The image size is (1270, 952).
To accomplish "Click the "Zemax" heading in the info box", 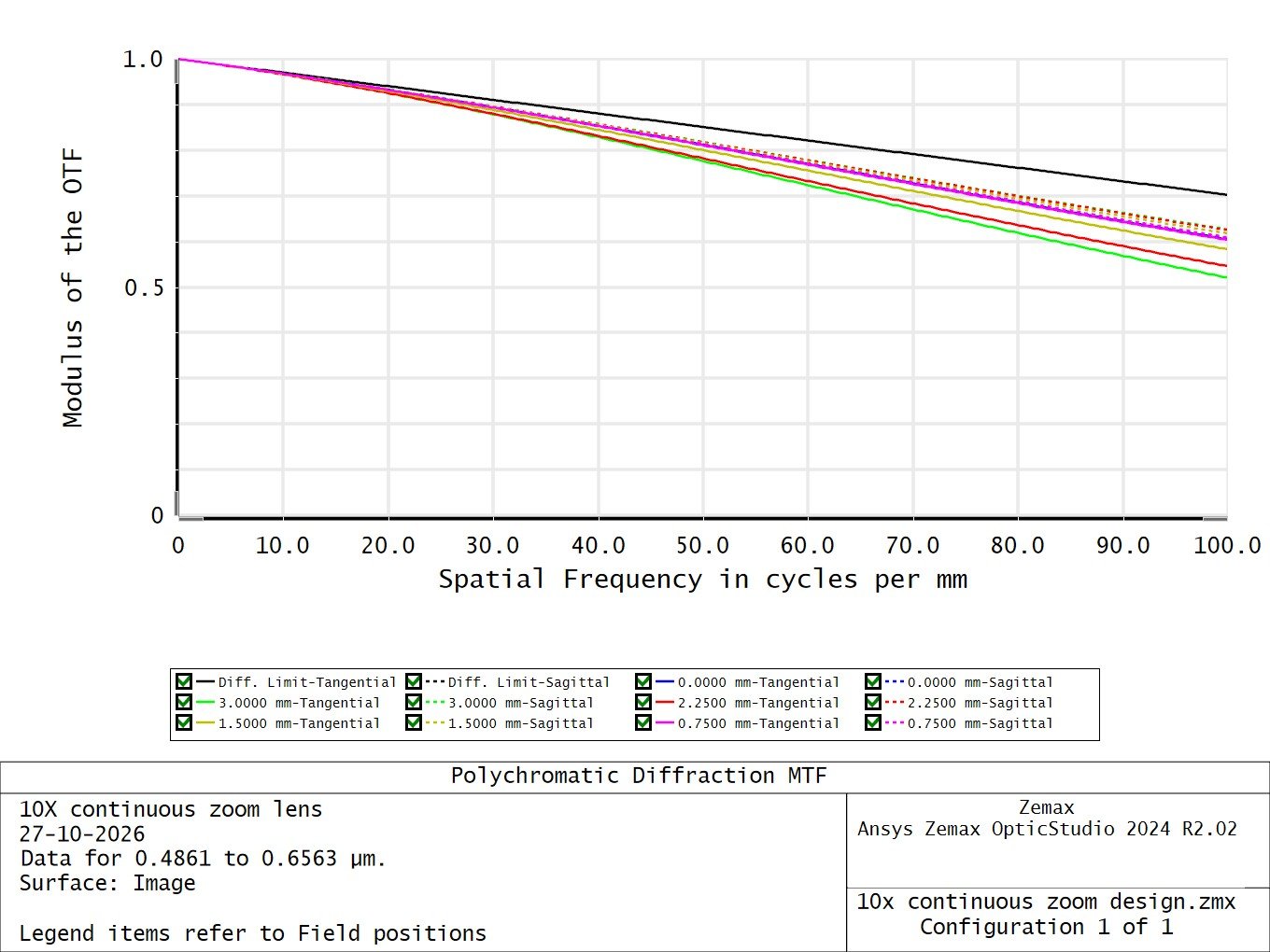I will point(1047,807).
